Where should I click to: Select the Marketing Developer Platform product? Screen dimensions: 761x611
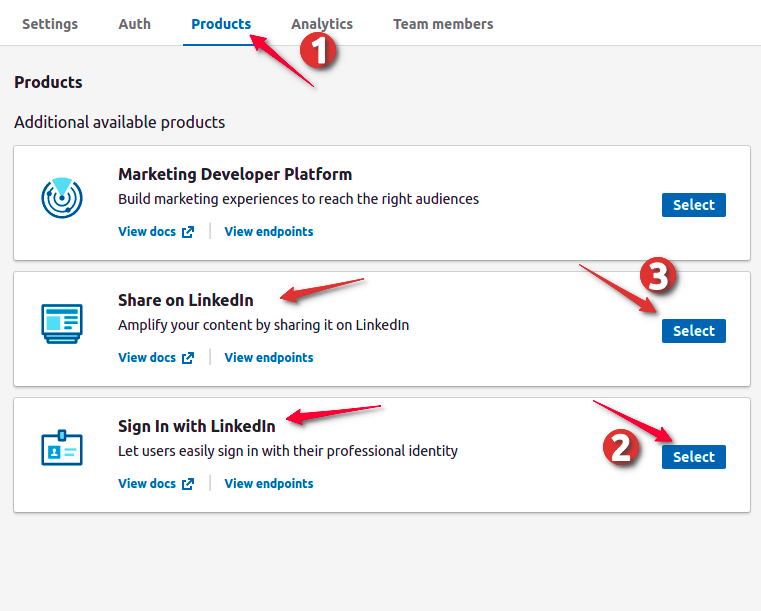[x=694, y=205]
